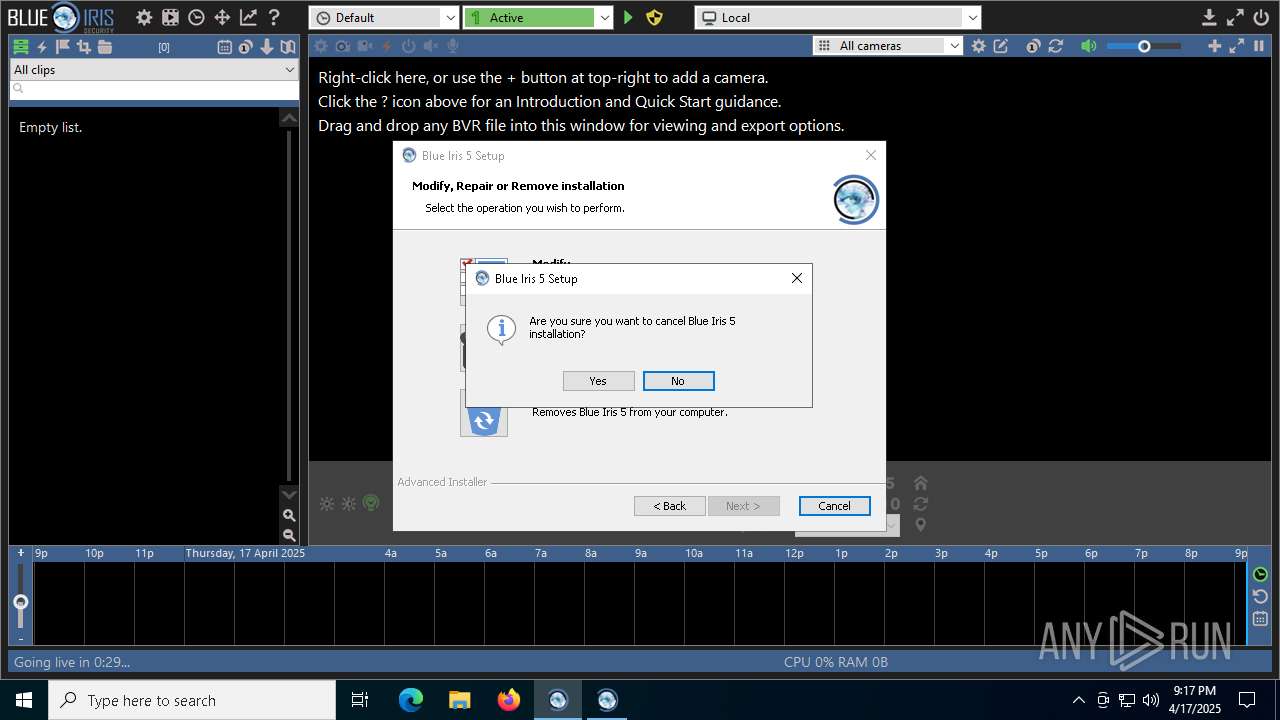Click No in the cancel confirmation dialog
The width and height of the screenshot is (1280, 720).
[678, 381]
